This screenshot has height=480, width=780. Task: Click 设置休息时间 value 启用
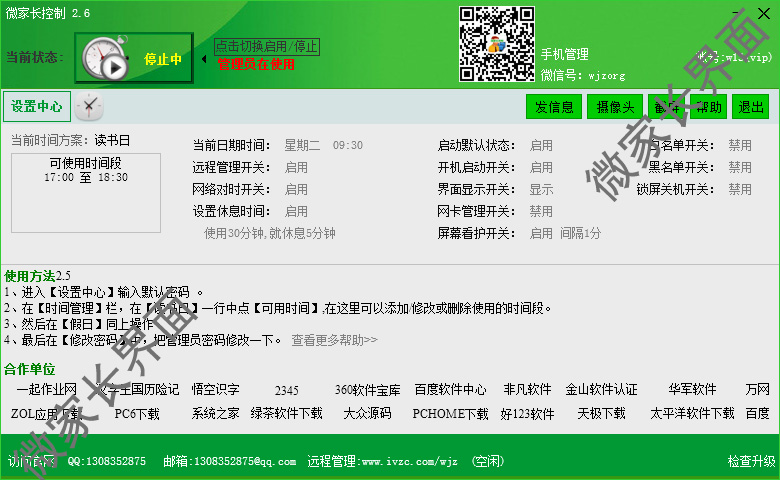point(296,211)
